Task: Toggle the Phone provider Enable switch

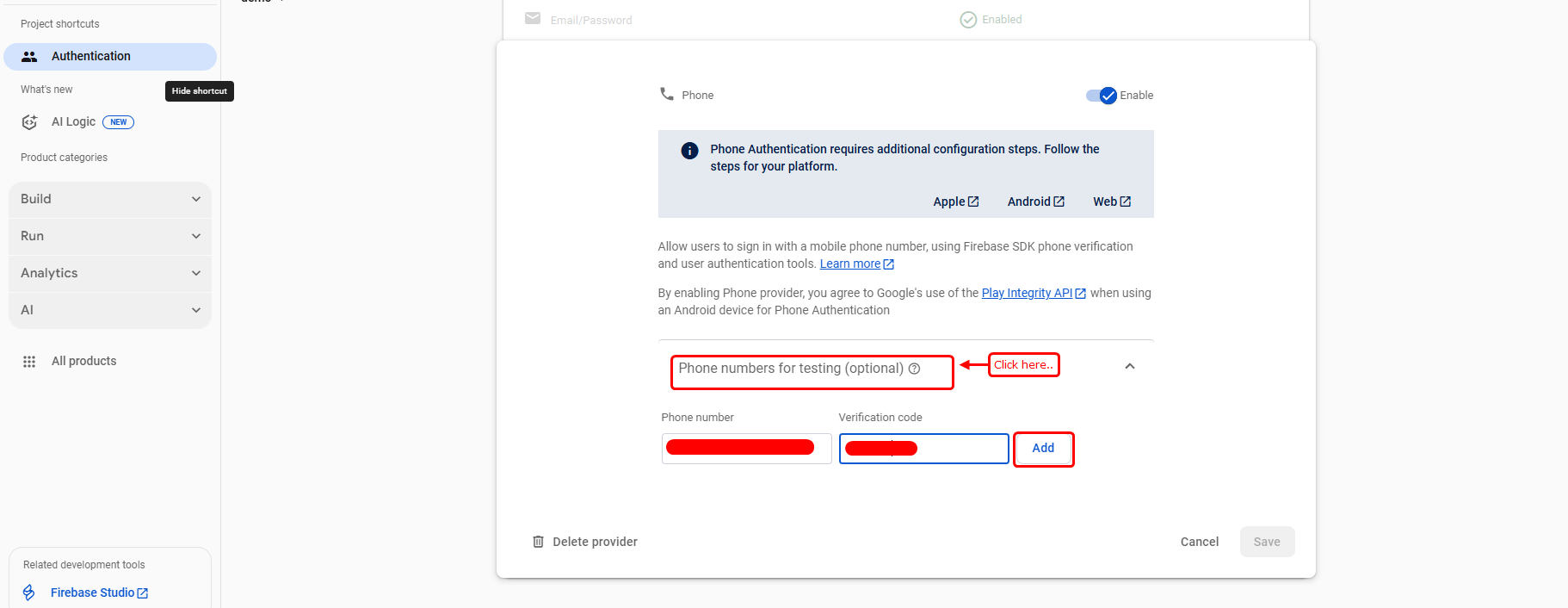Action: (1102, 96)
